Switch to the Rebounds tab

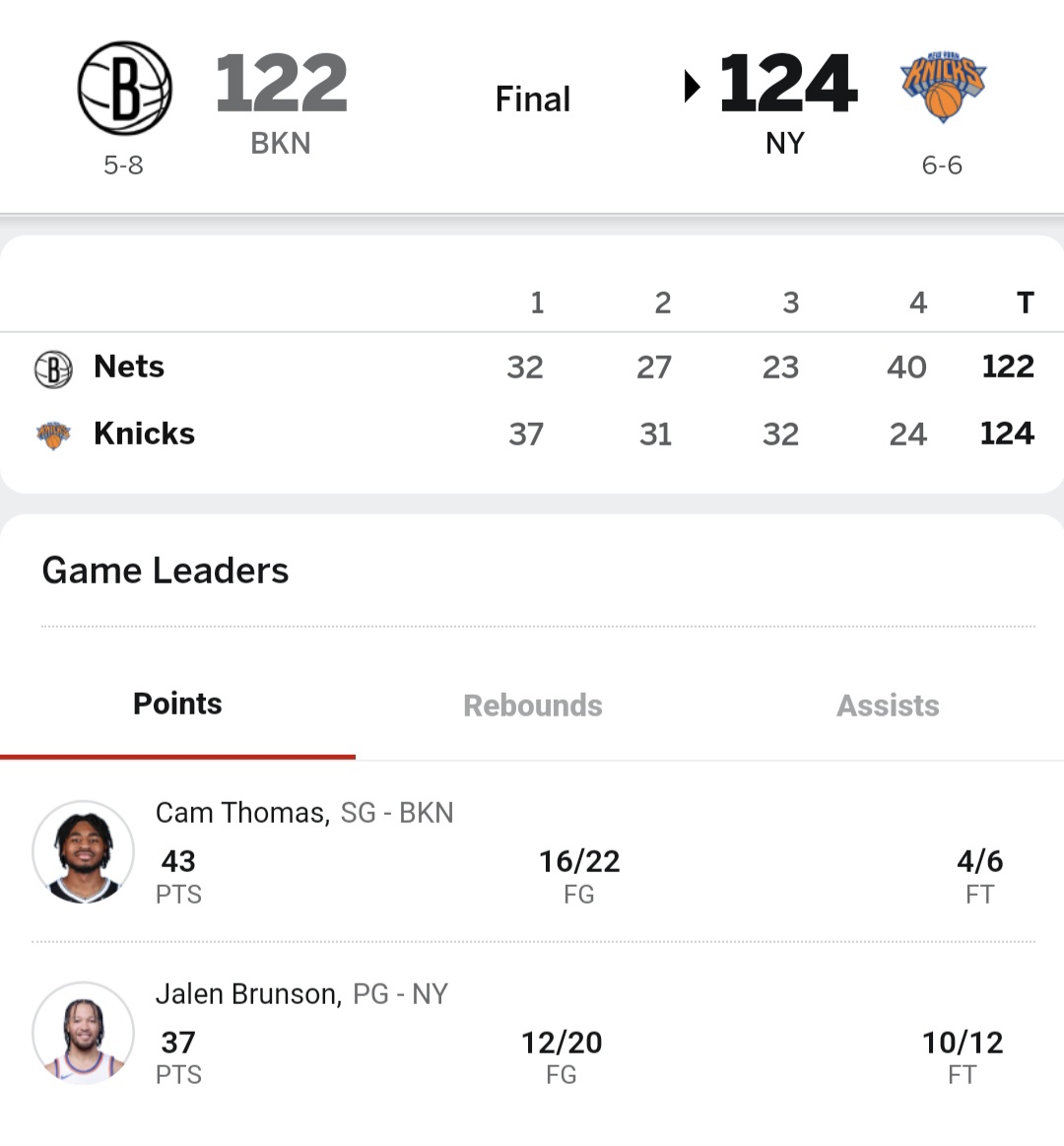[x=533, y=706]
